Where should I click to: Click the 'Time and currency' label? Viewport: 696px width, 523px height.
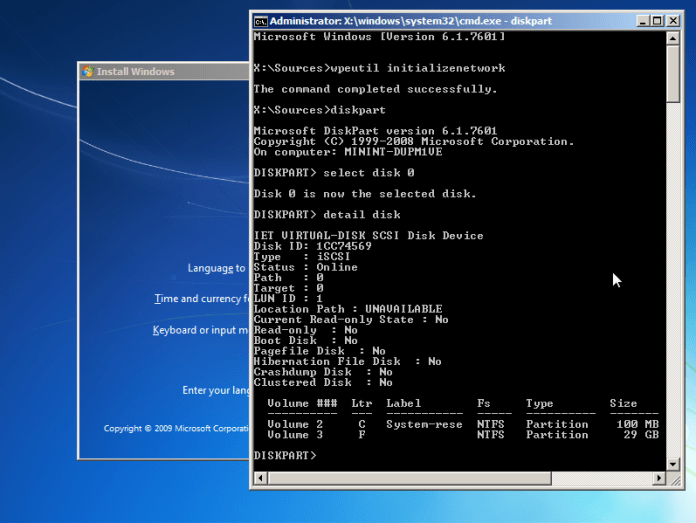(199, 299)
